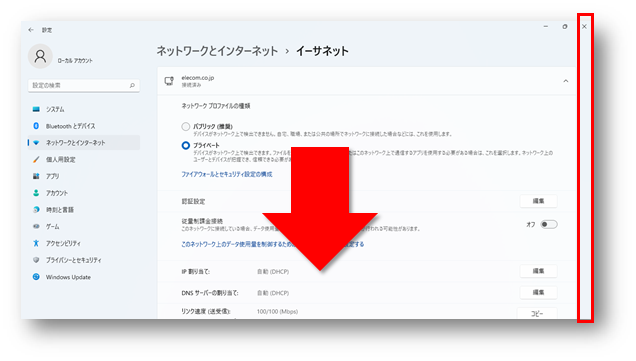Maximize the settings window
Image resolution: width=636 pixels, height=361 pixels.
pos(565,27)
